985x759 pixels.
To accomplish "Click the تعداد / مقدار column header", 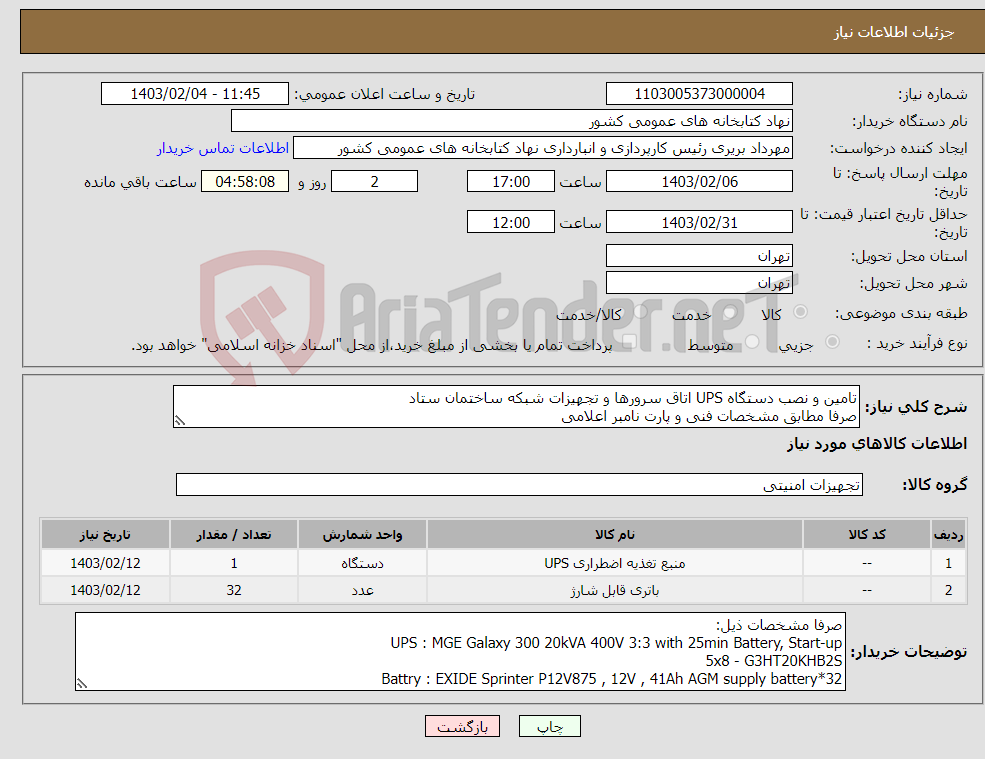I will 234,534.
